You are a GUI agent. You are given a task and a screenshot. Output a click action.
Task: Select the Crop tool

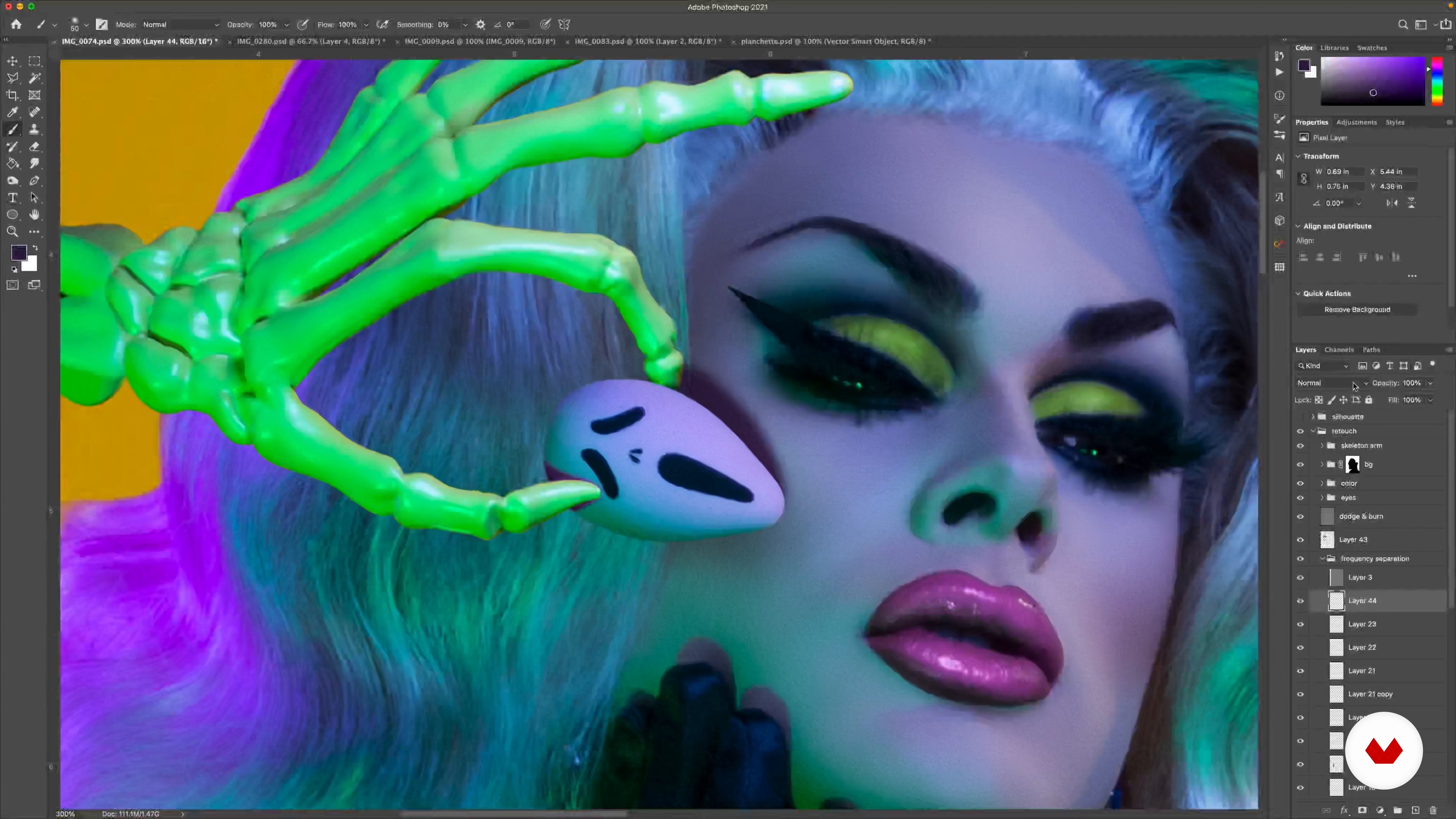(x=13, y=95)
